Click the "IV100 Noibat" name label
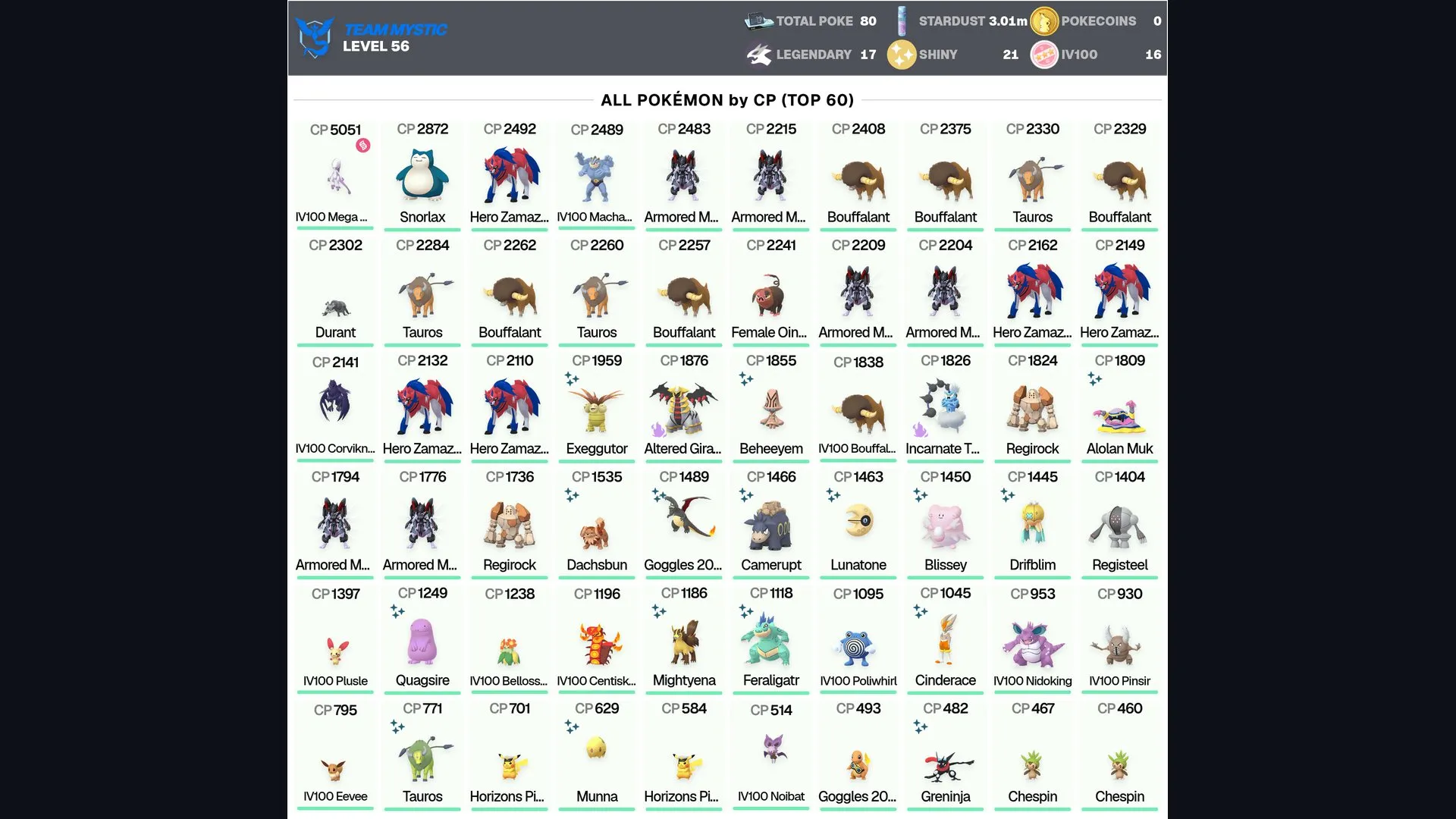 [x=771, y=796]
